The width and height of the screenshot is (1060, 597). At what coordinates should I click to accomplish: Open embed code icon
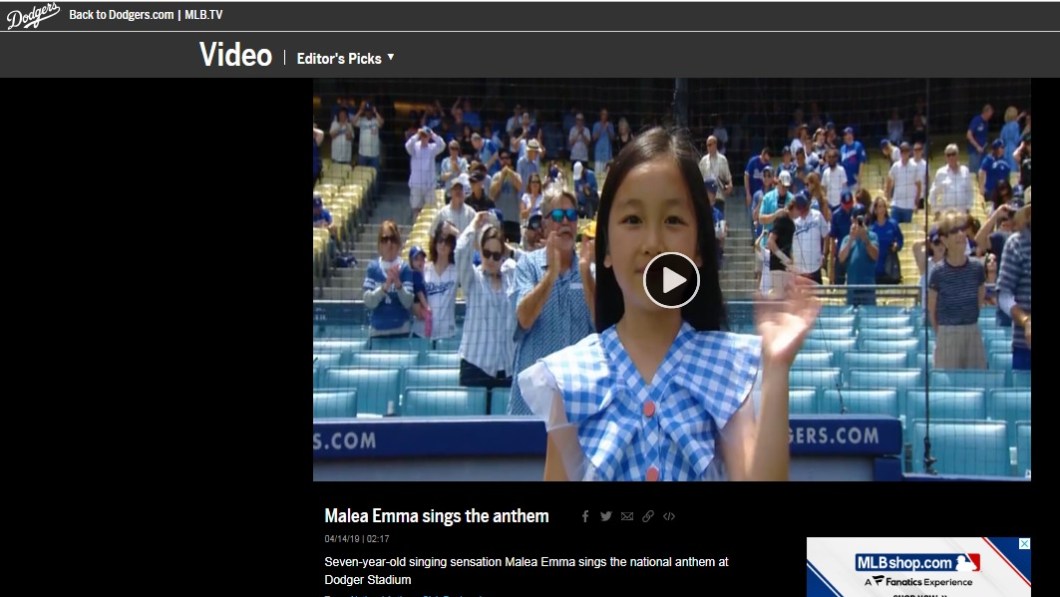coord(669,517)
